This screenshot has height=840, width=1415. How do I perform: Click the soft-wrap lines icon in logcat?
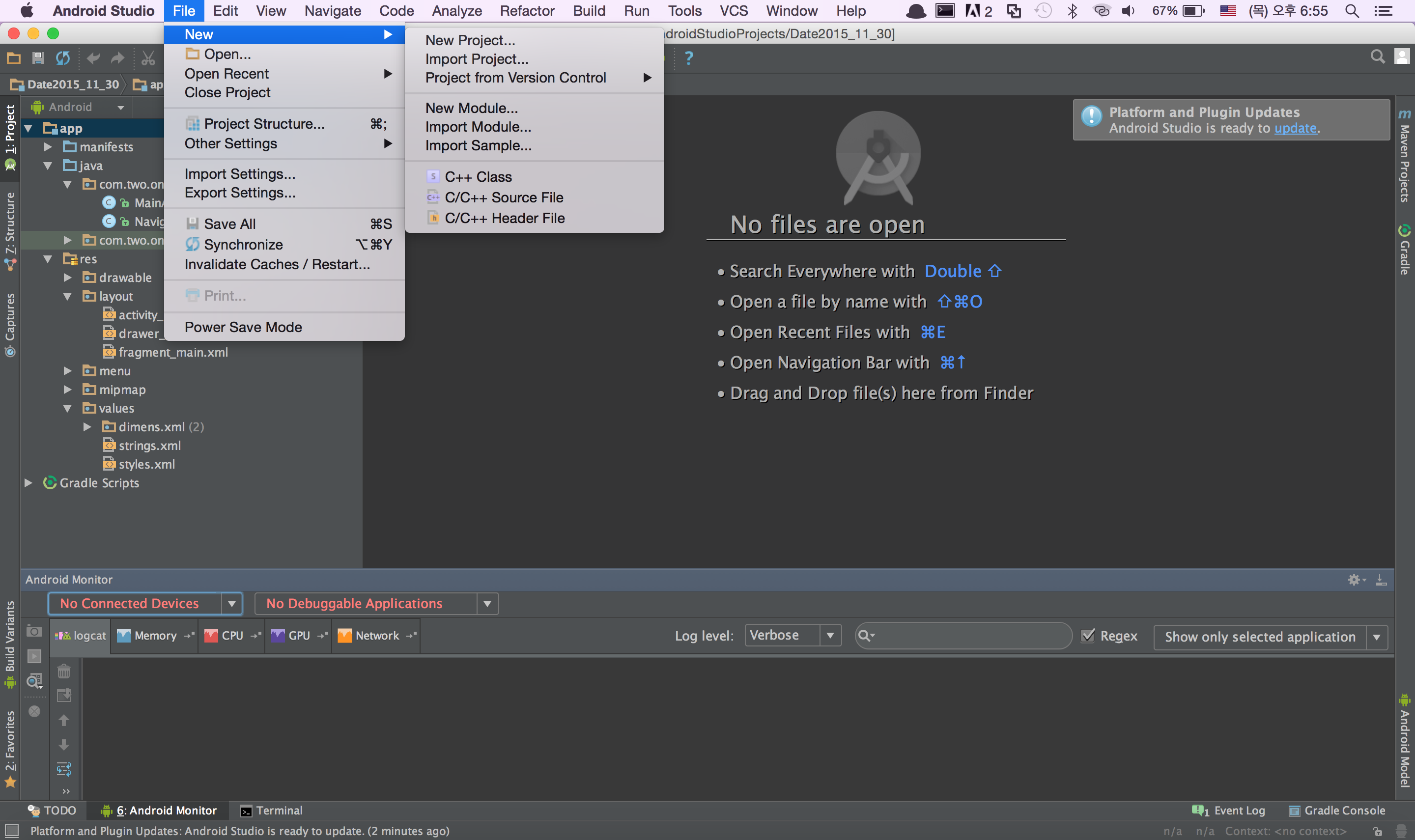pos(64,769)
